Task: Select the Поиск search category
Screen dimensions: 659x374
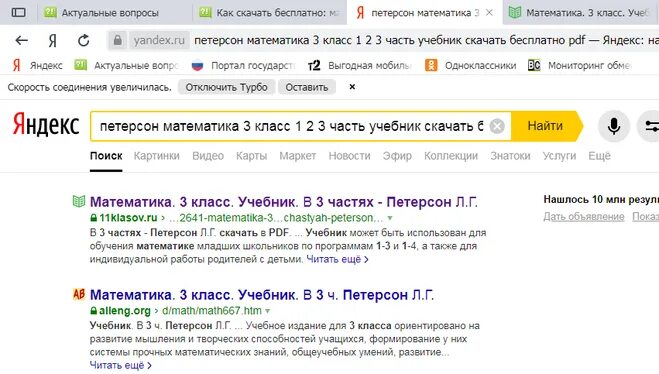Action: (x=106, y=156)
